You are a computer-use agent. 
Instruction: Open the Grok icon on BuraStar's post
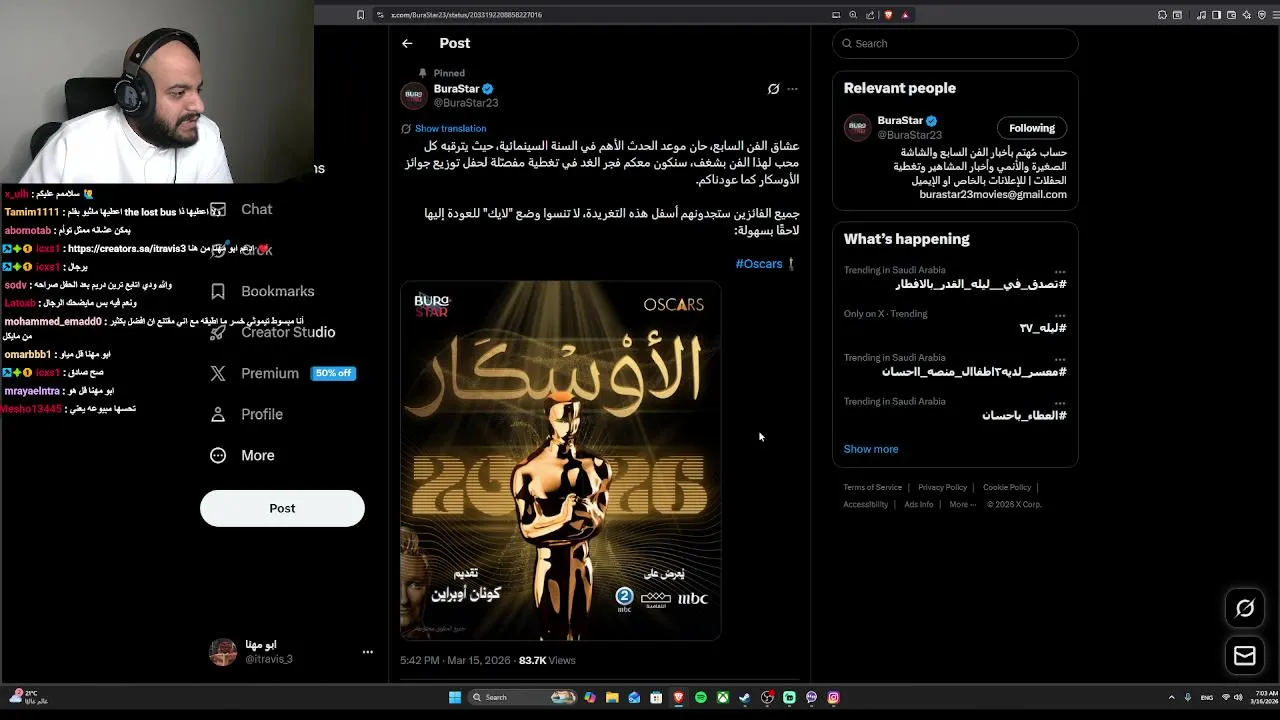click(773, 89)
